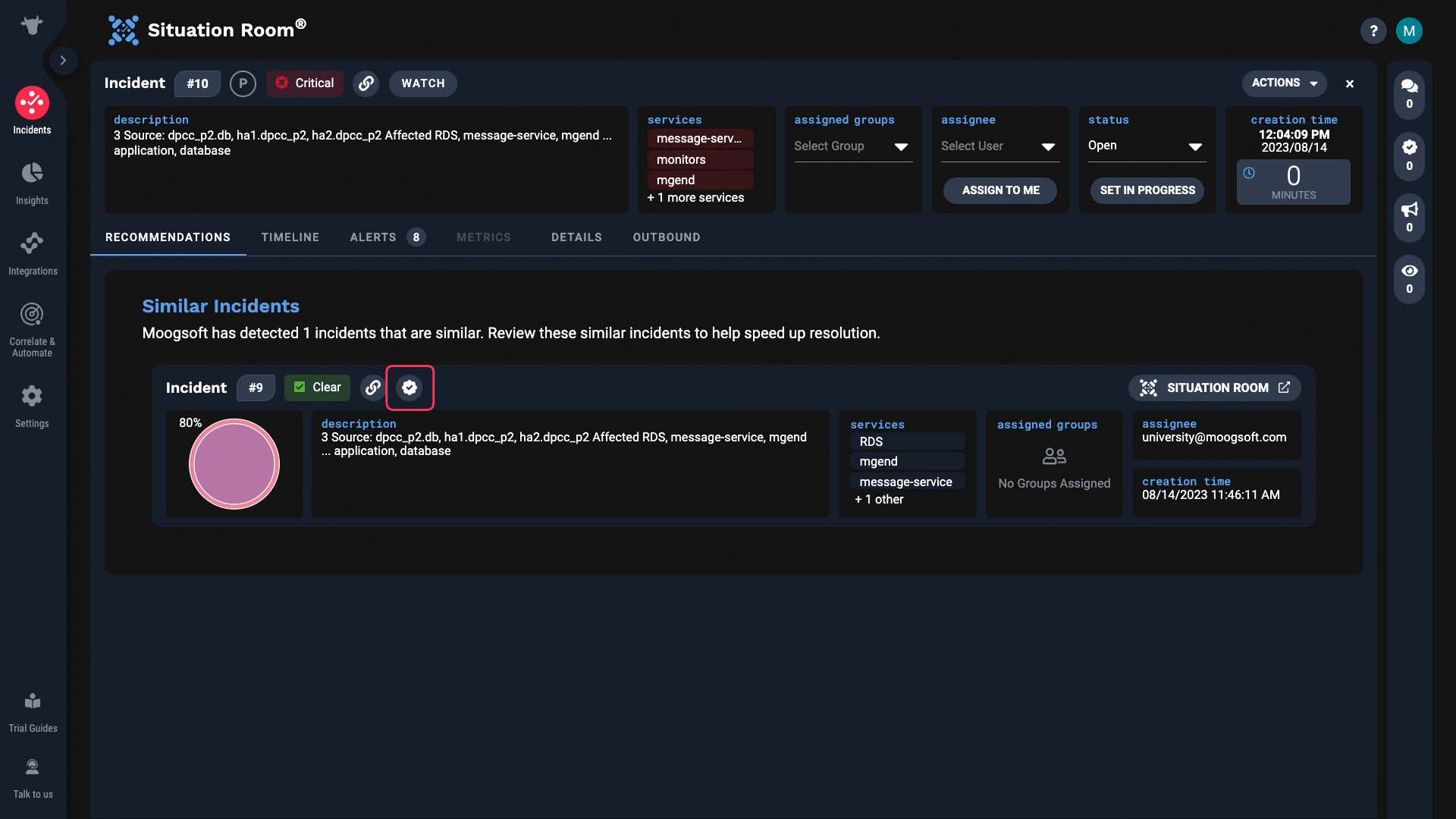This screenshot has height=819, width=1456.
Task: Open the help question mark icon
Action: click(x=1373, y=31)
